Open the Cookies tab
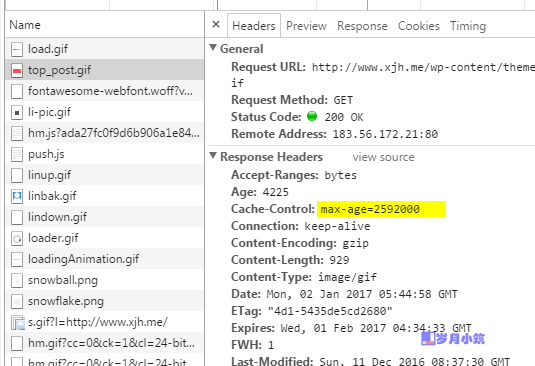Screen dimensions: 535x366 [419, 26]
